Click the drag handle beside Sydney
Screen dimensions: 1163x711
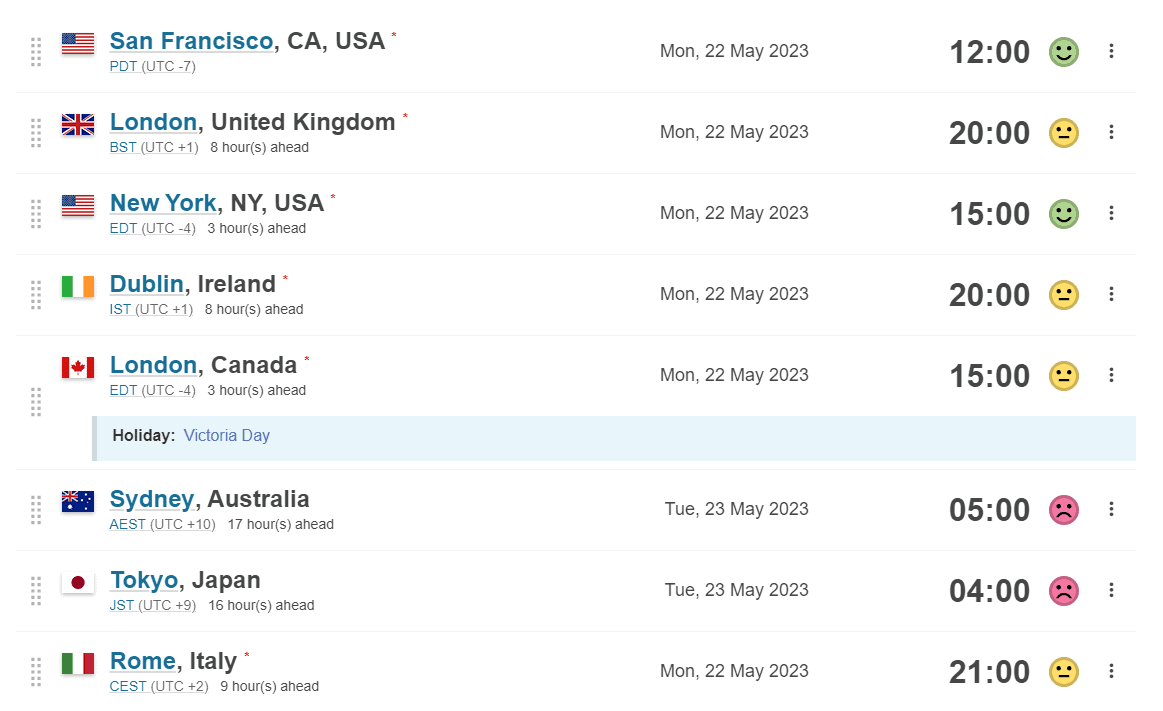36,510
